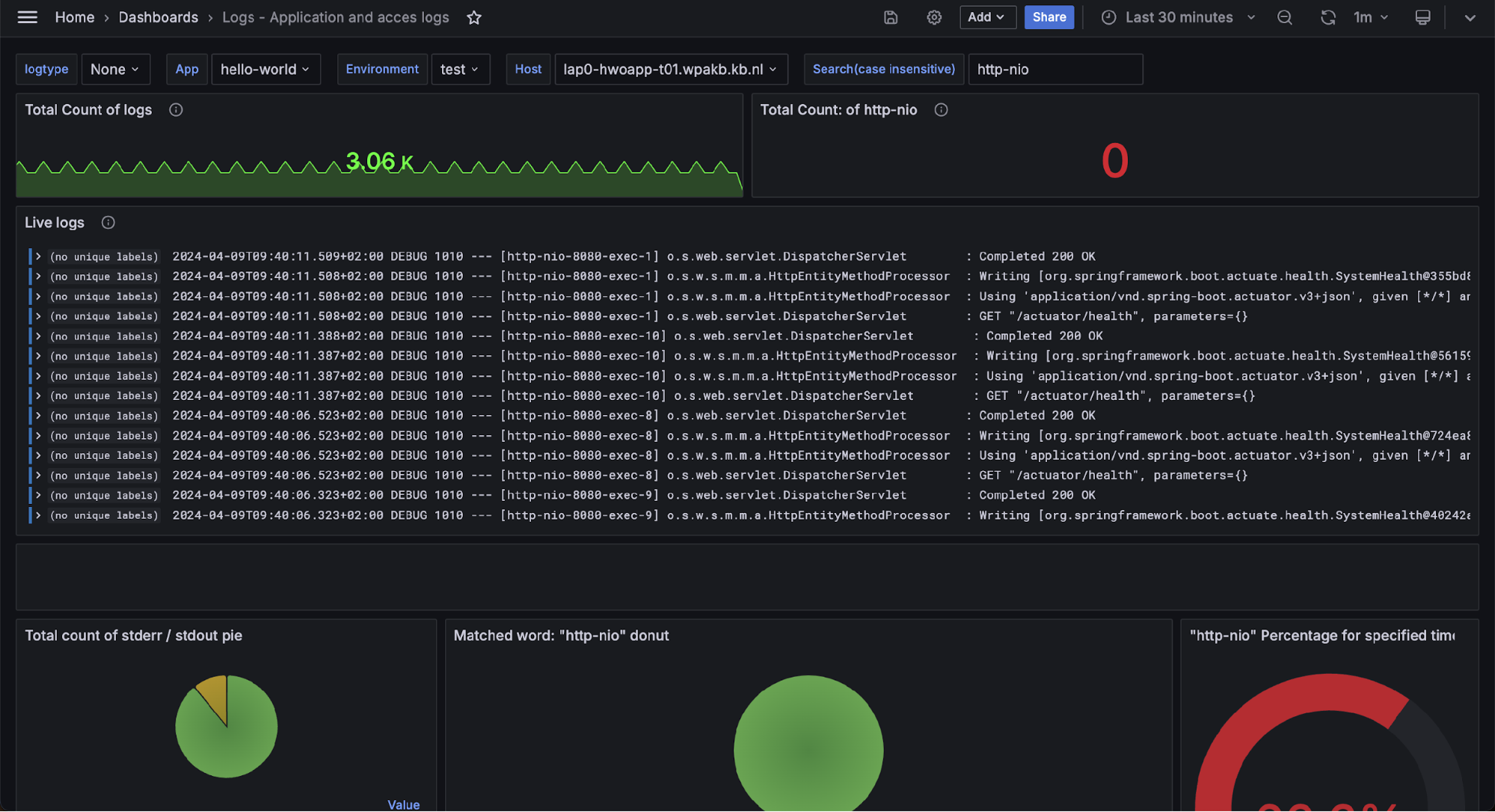This screenshot has width=1495, height=812.
Task: Open the Last 30 minutes time picker
Action: coord(1178,17)
